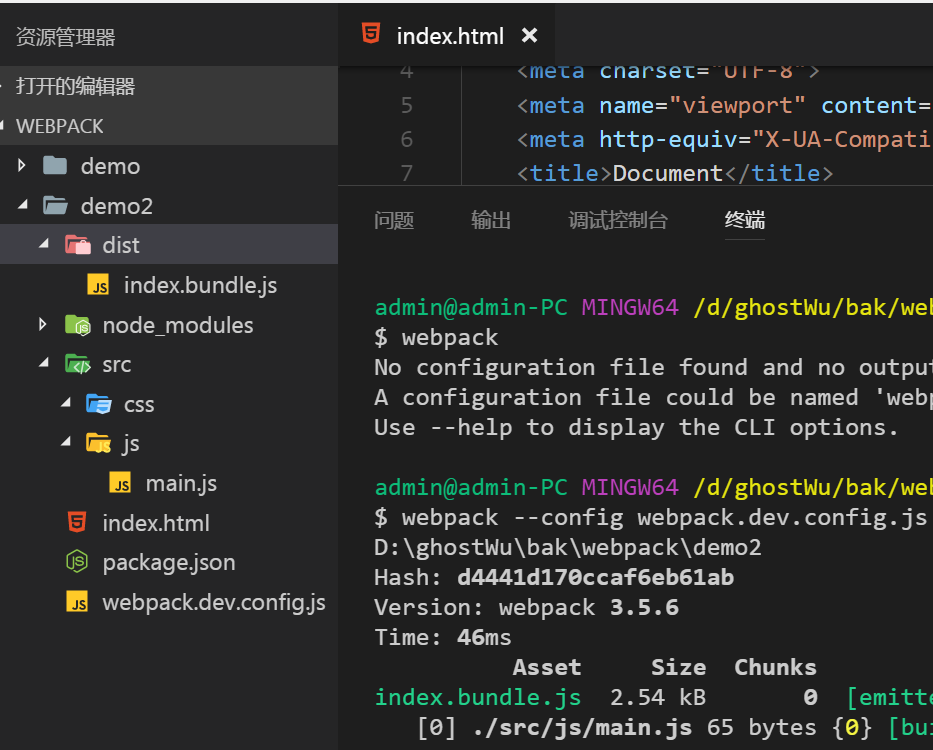Click the yellow js folder icon

pyautogui.click(x=99, y=443)
